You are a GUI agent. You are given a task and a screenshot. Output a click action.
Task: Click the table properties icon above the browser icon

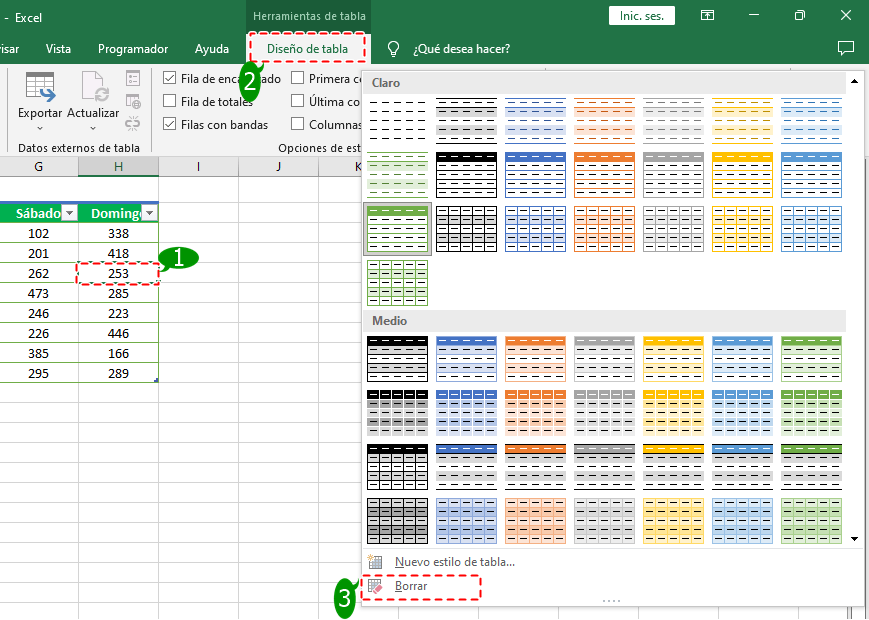[133, 78]
